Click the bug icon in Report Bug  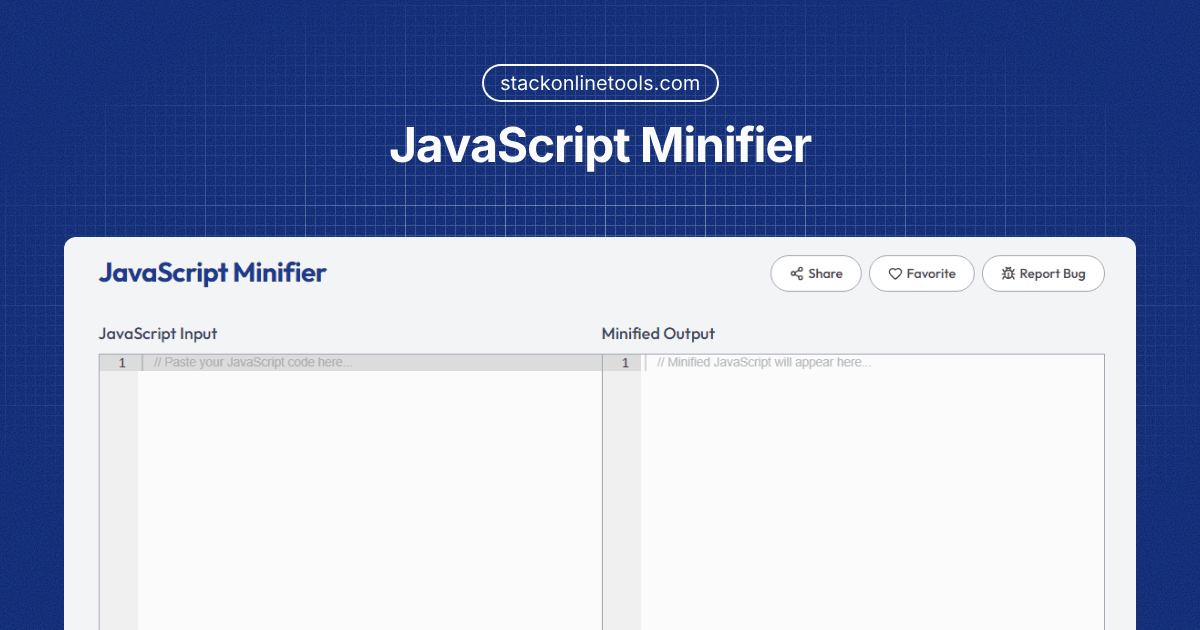pyautogui.click(x=1008, y=274)
